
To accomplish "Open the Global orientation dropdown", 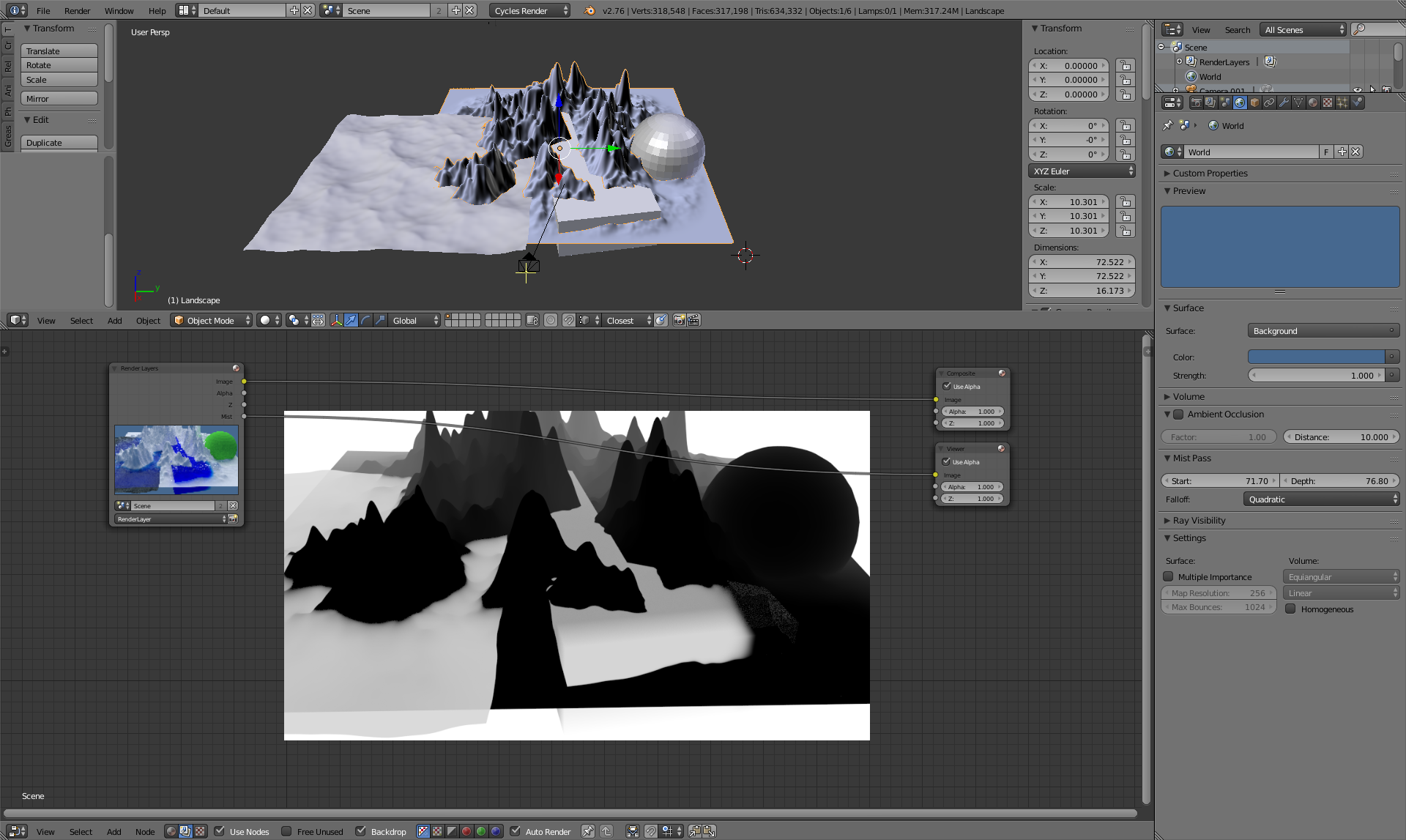I will (414, 320).
